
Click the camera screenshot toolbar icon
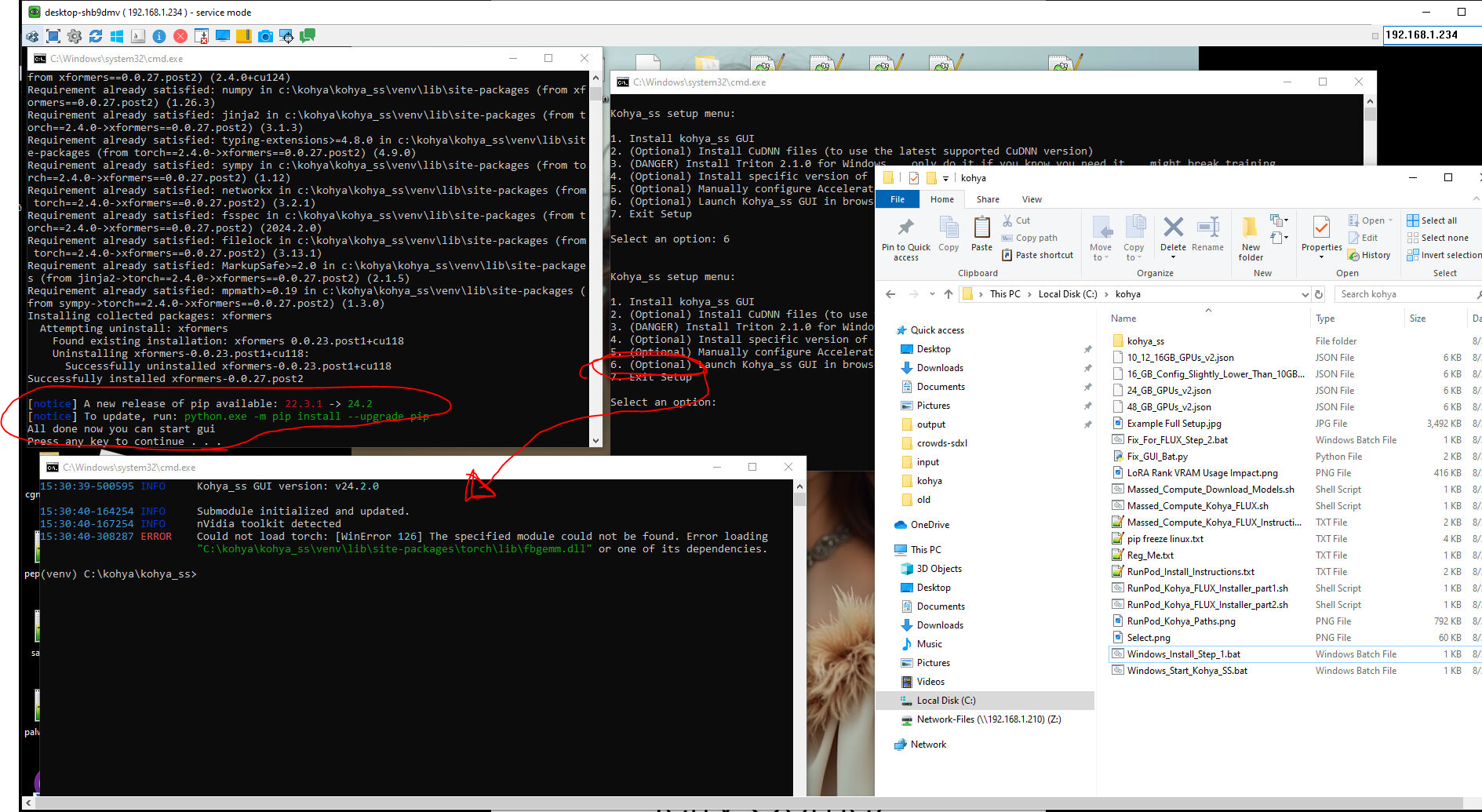[265, 36]
